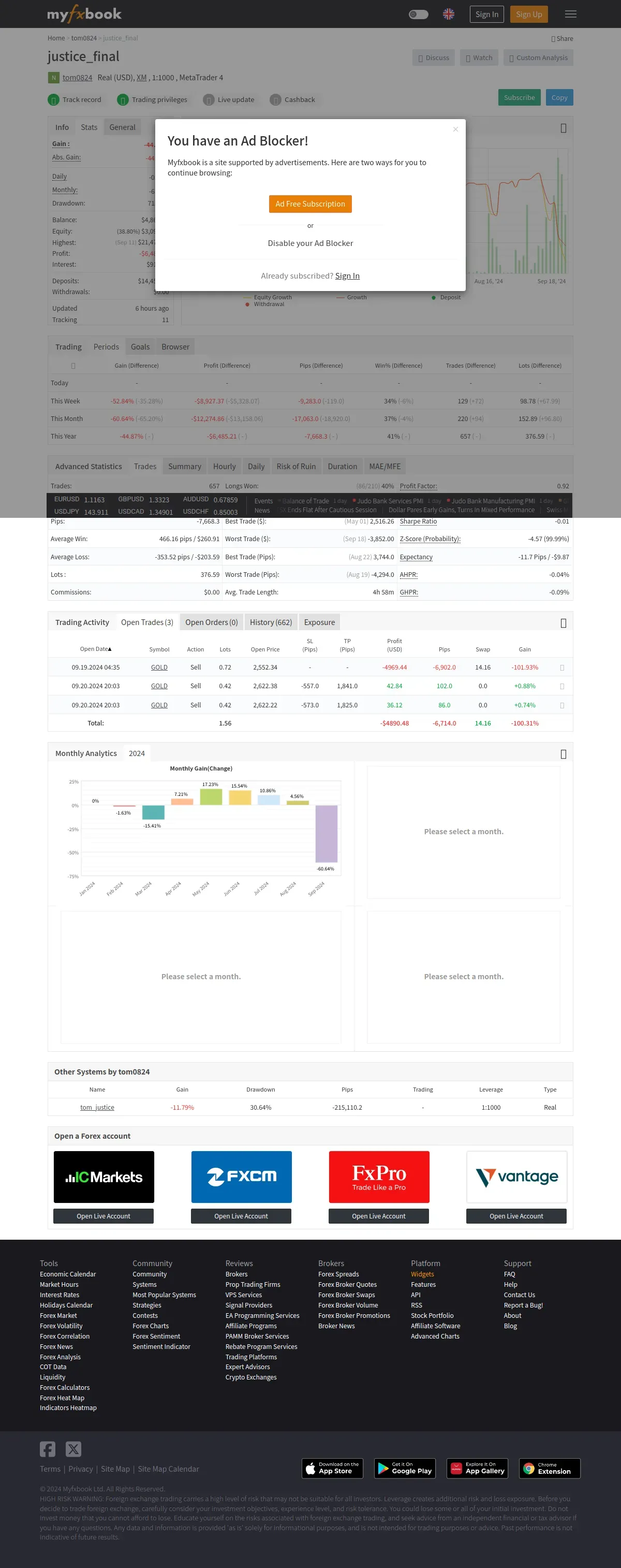Open the hamburger menu icon
This screenshot has width=621, height=1568.
570,14
